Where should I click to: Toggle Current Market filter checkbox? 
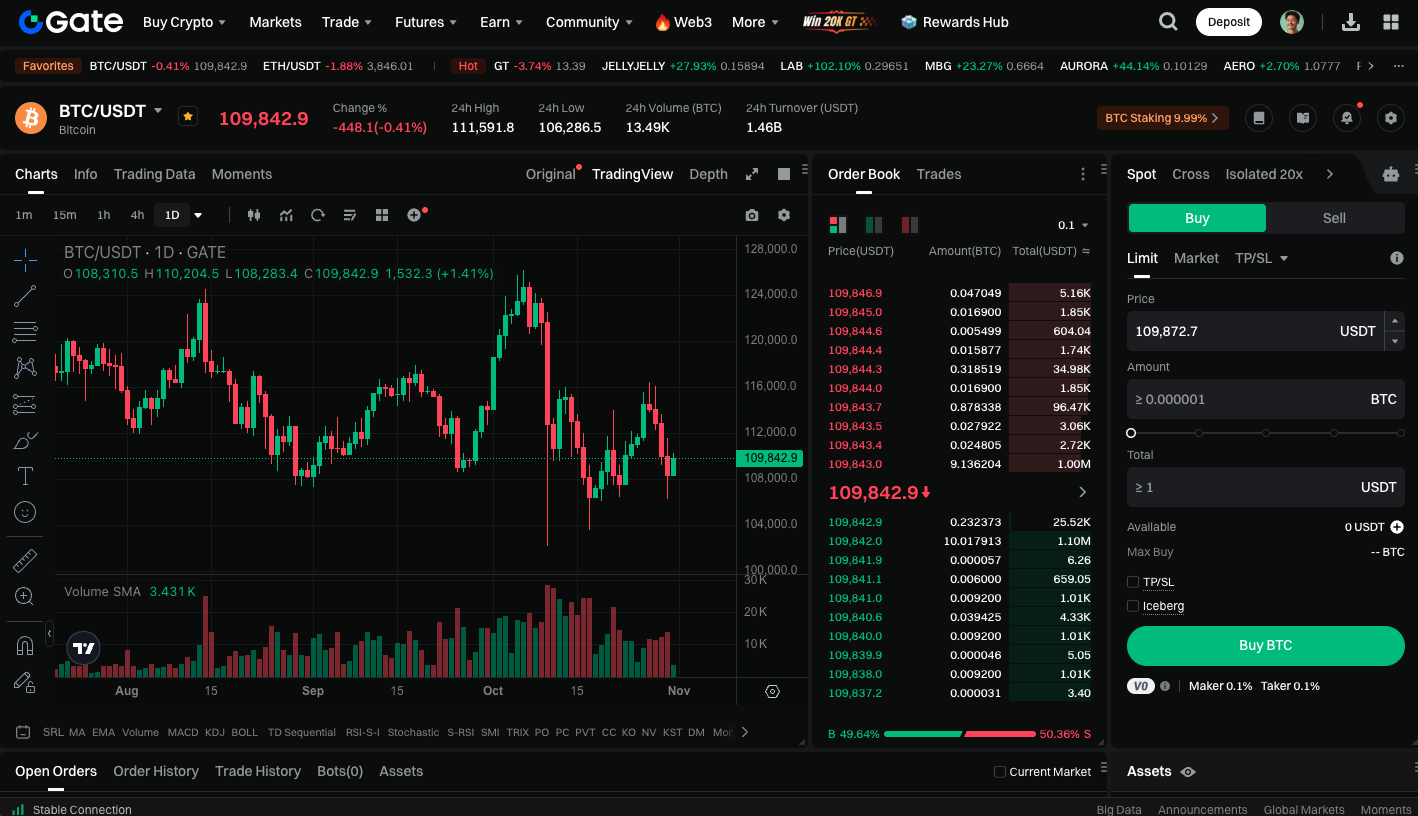1000,772
